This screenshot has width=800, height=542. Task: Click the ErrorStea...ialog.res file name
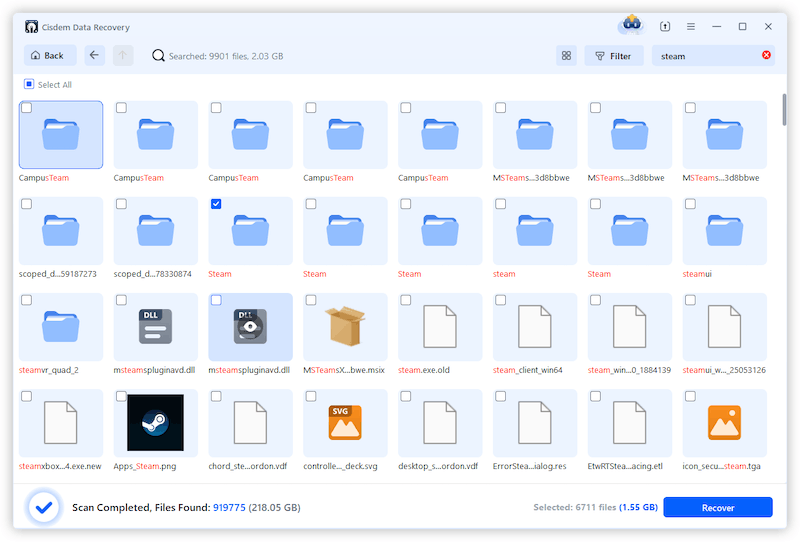coord(530,466)
